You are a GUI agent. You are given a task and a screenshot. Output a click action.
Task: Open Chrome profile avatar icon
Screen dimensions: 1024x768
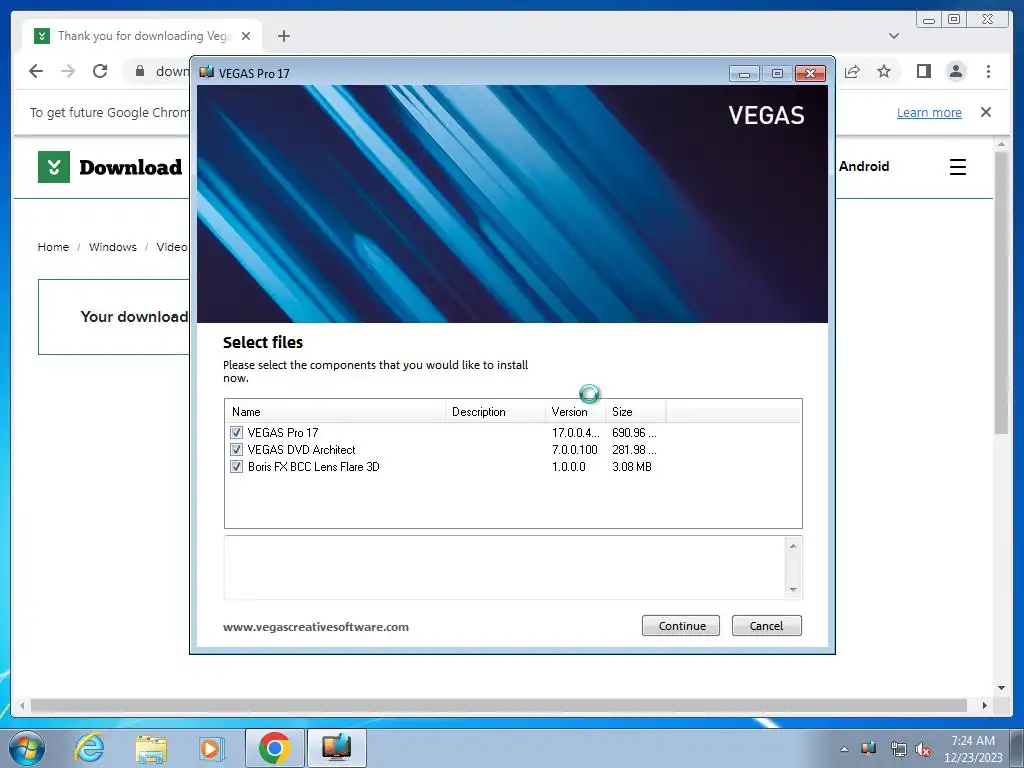(956, 71)
